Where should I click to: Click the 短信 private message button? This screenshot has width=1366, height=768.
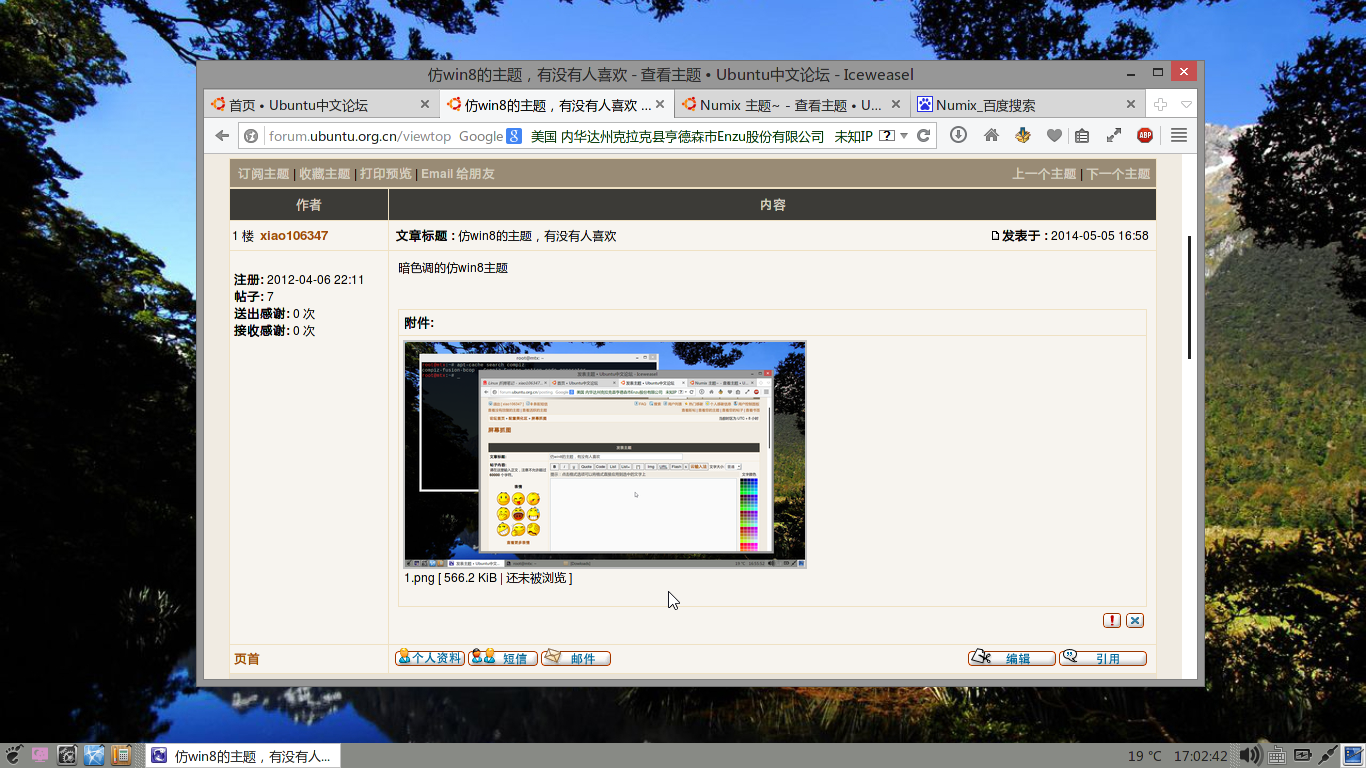point(503,658)
